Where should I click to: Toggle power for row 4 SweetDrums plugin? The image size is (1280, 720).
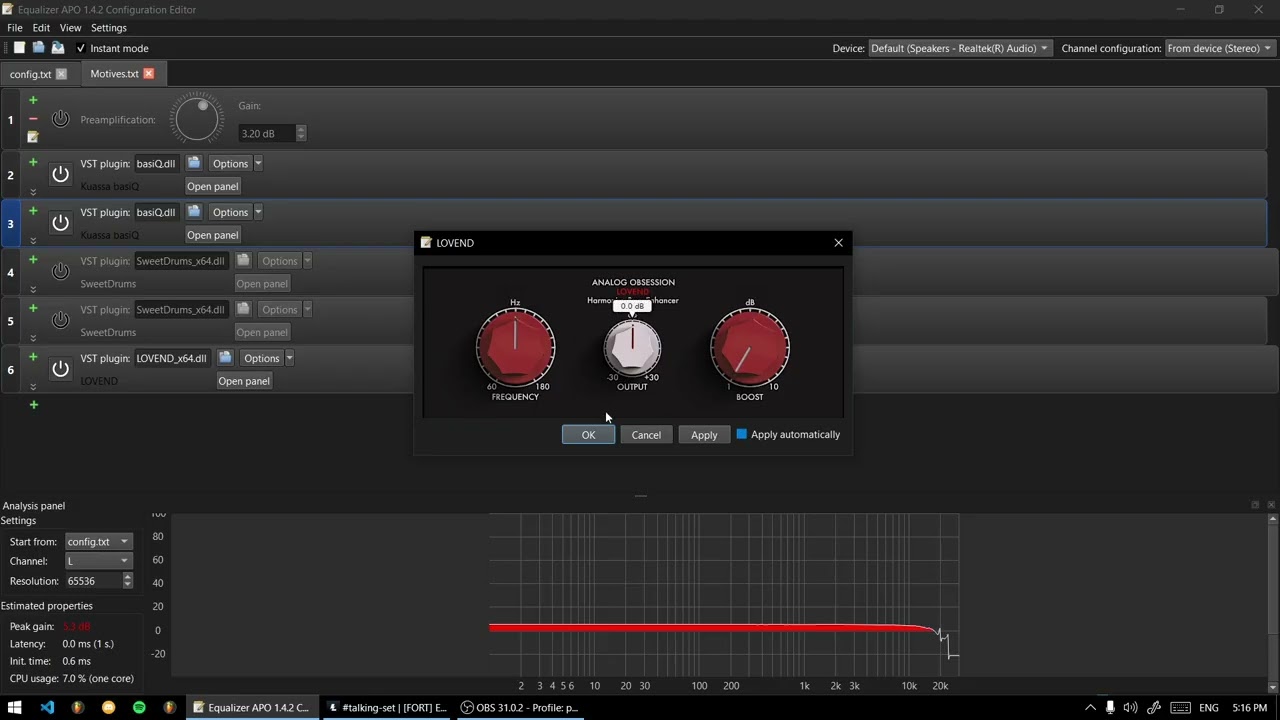(x=61, y=271)
